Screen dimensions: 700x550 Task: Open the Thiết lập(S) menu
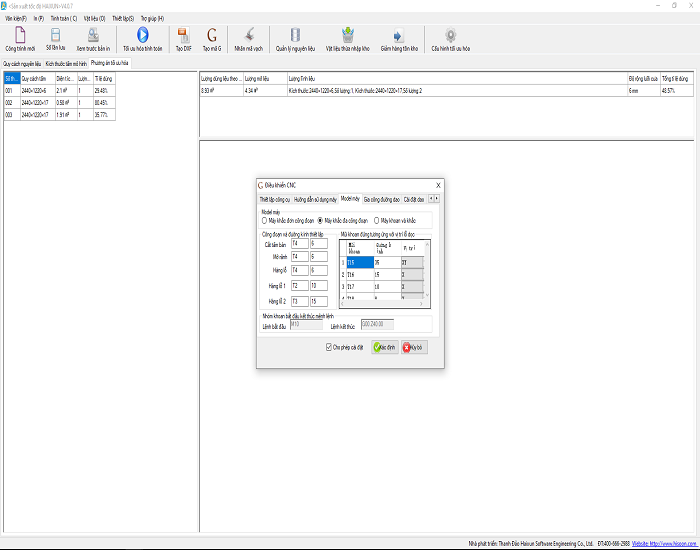click(122, 18)
